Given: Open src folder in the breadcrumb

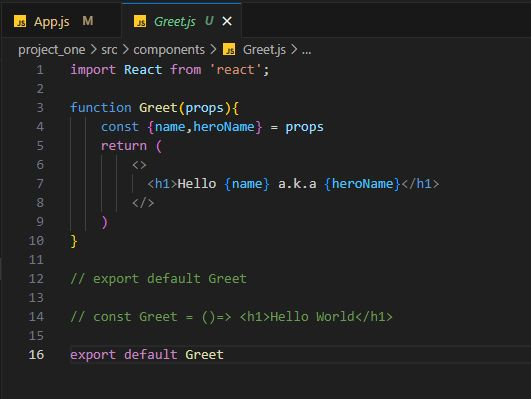Looking at the screenshot, I should [109, 50].
